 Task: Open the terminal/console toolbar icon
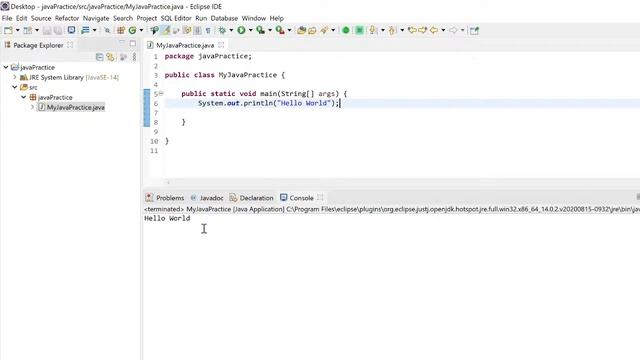click(71, 30)
